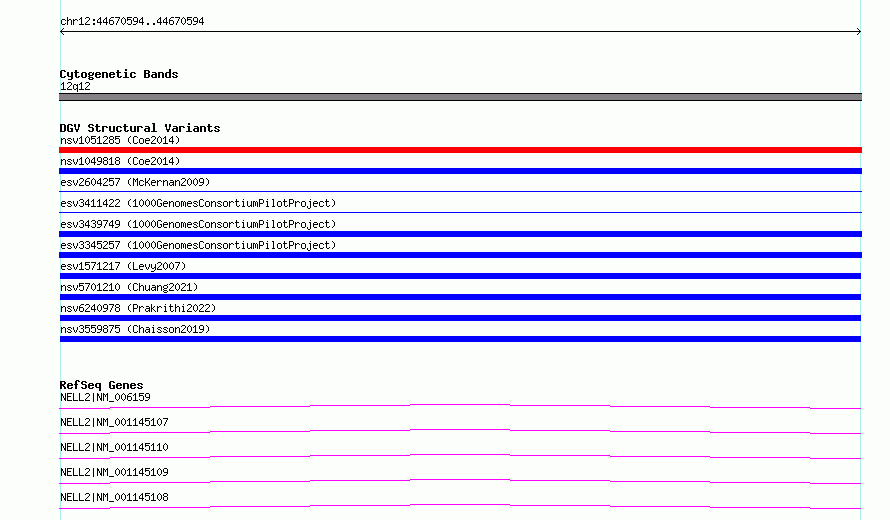Click the magenta NELL2 NM_006159 transcript line
This screenshot has height=520, width=890.
[x=460, y=406]
